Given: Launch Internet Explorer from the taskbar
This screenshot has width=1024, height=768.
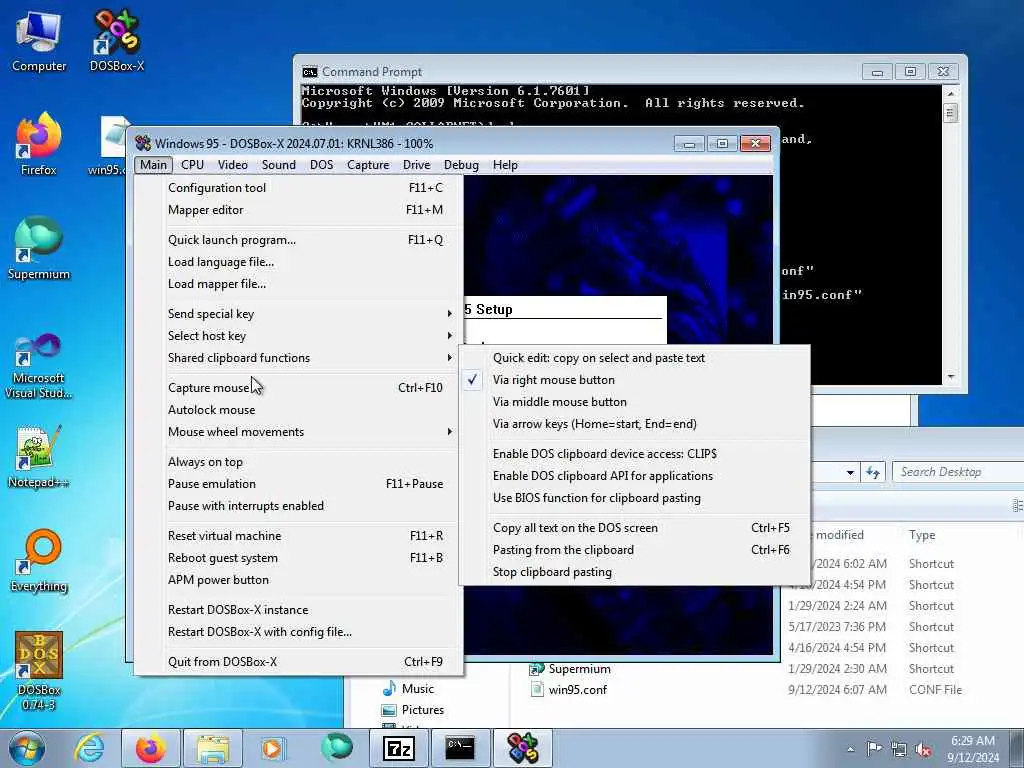Looking at the screenshot, I should click(x=89, y=748).
